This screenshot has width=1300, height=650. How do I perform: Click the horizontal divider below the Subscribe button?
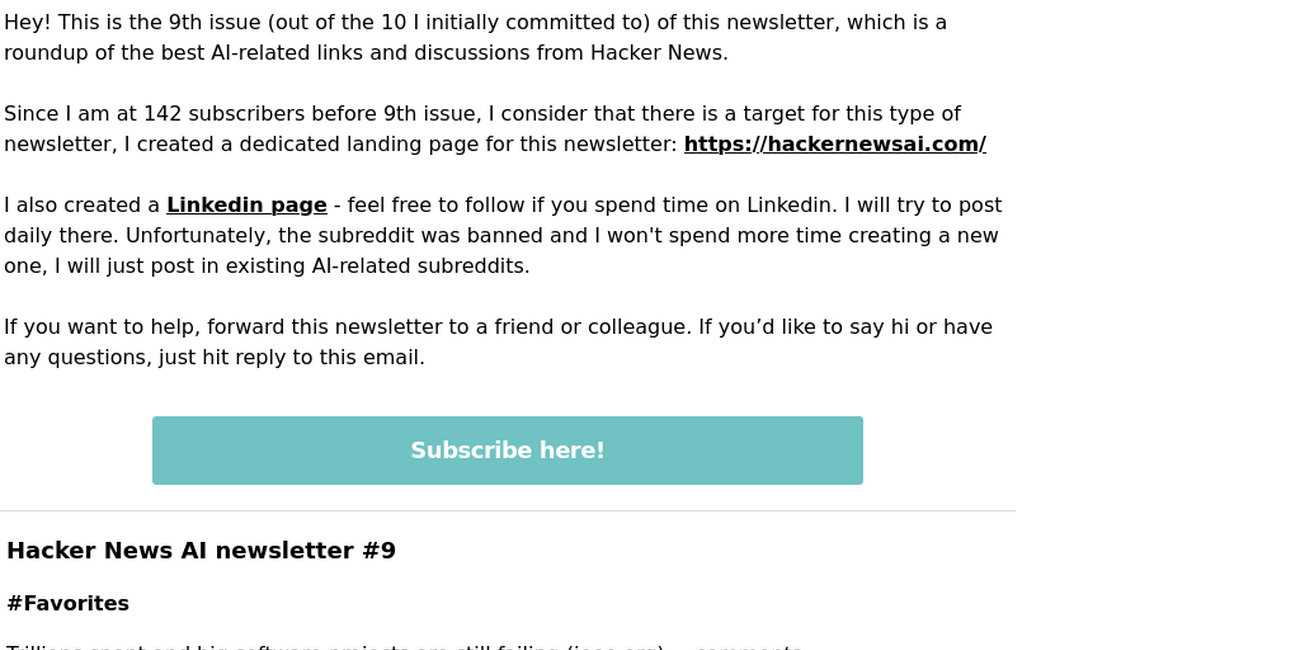pos(507,511)
